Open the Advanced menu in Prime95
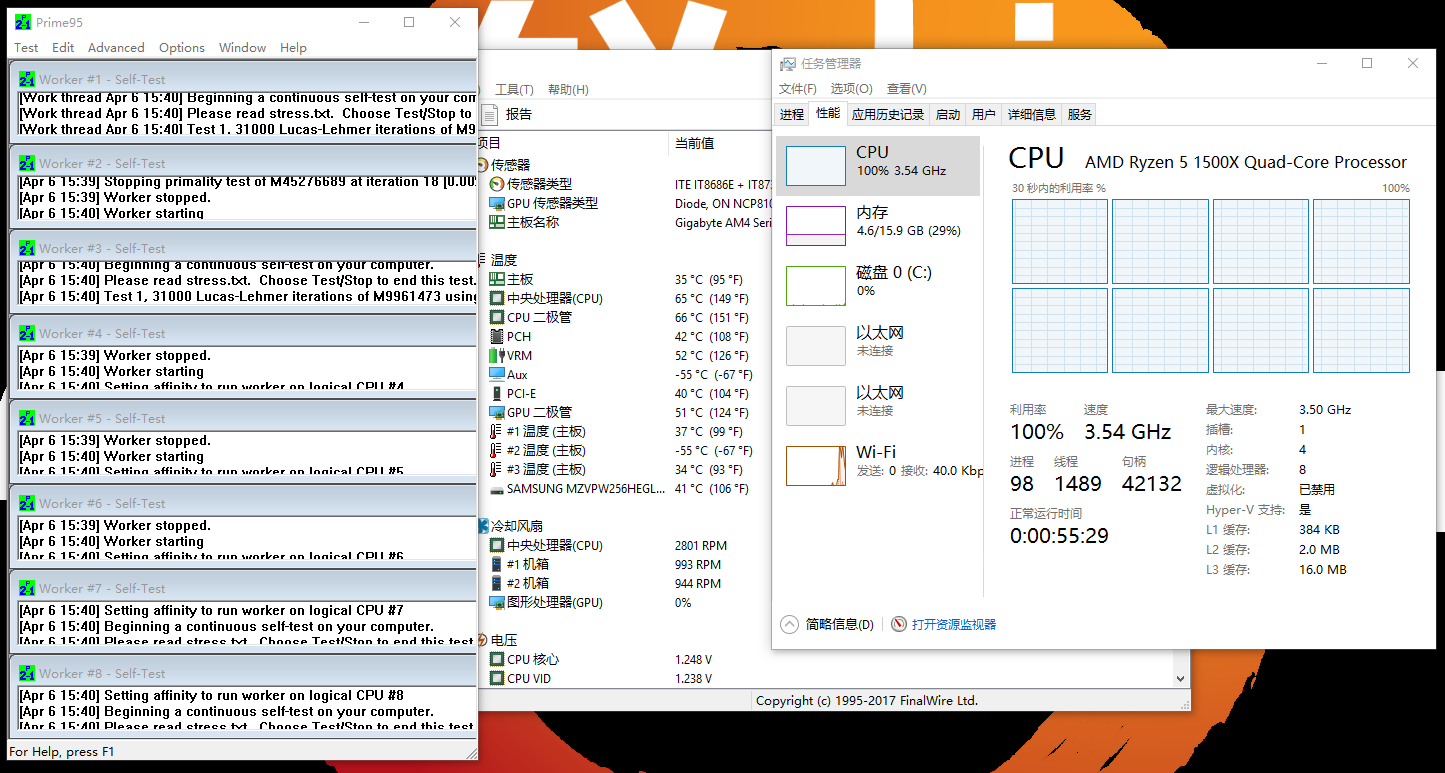Screen dimensions: 1445x773 [116, 48]
